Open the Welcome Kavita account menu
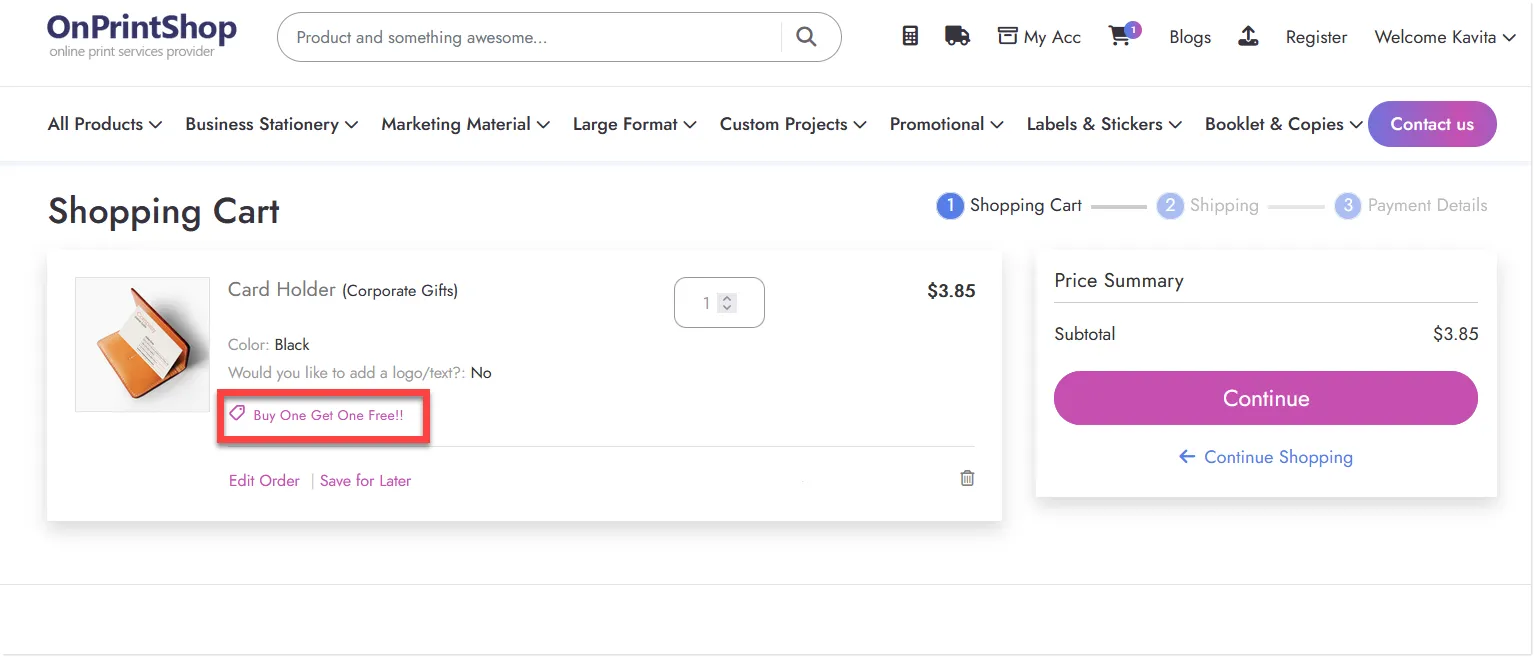1536x659 pixels. coord(1445,37)
